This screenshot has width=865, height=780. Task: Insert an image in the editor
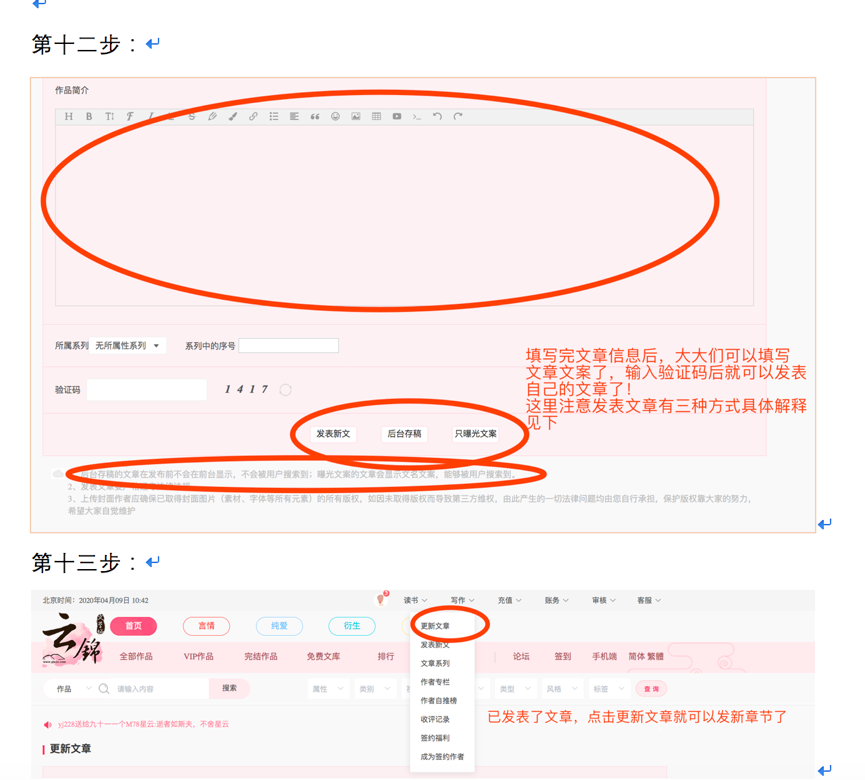(x=356, y=117)
